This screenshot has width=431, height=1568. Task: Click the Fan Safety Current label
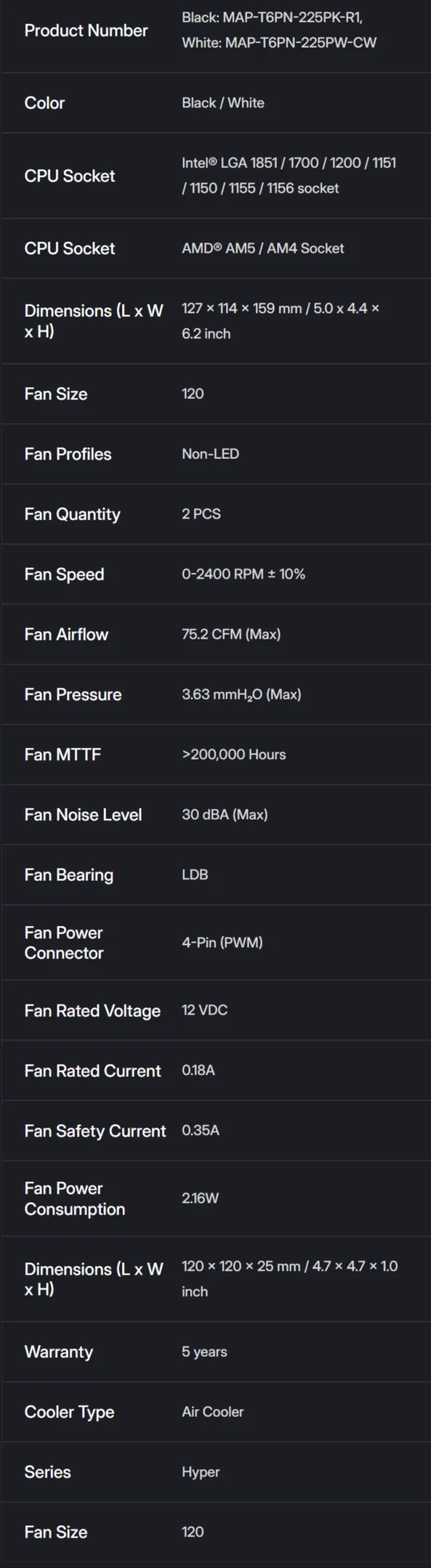pos(95,1130)
